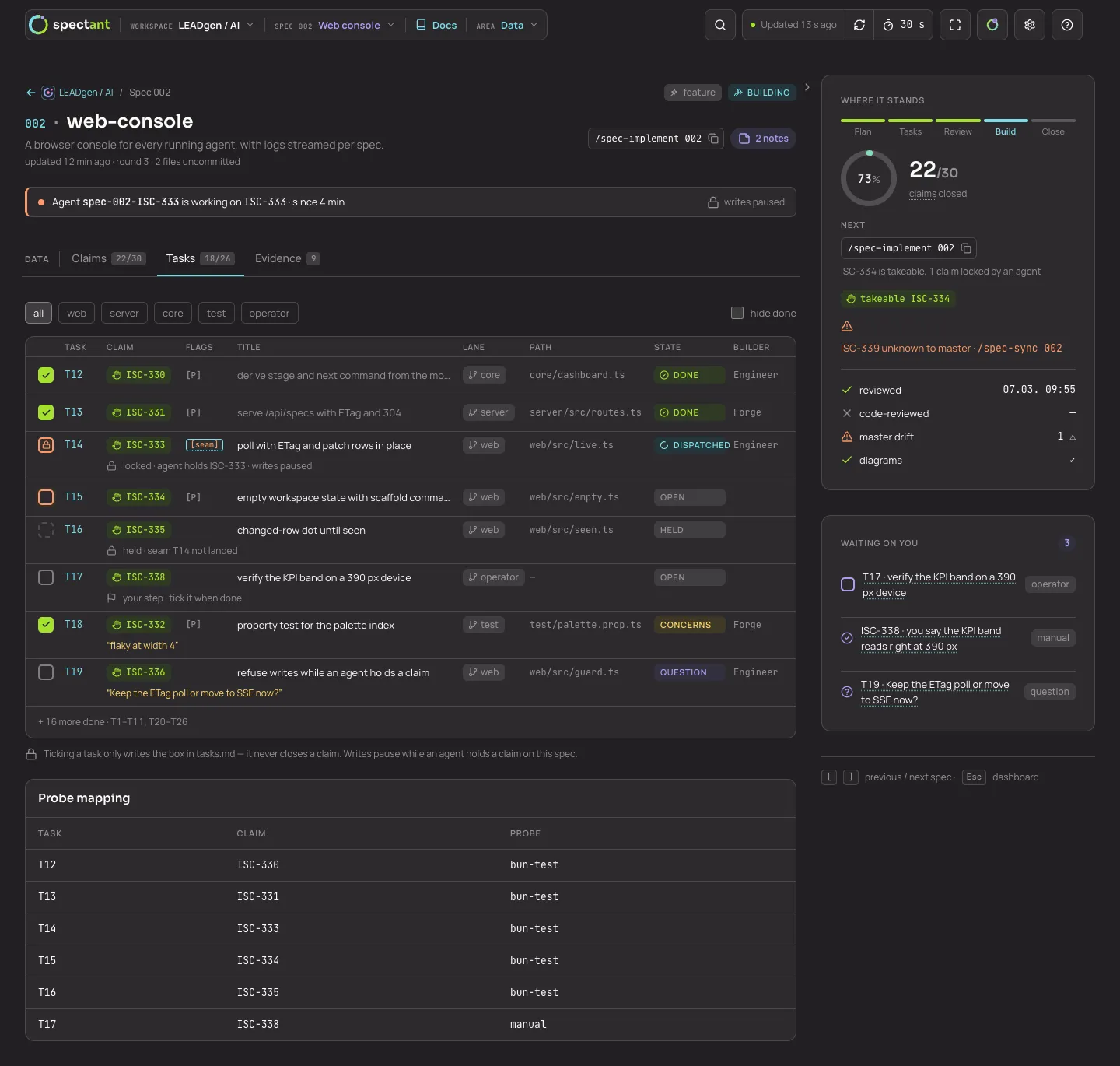Click the feature tag badge
Image resolution: width=1120 pixels, height=1066 pixels.
pyautogui.click(x=692, y=93)
